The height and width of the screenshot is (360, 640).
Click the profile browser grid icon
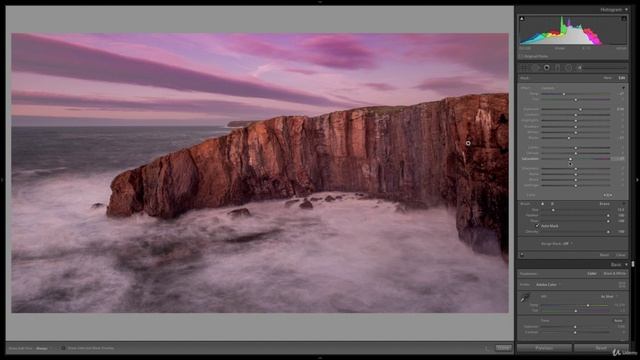(622, 284)
